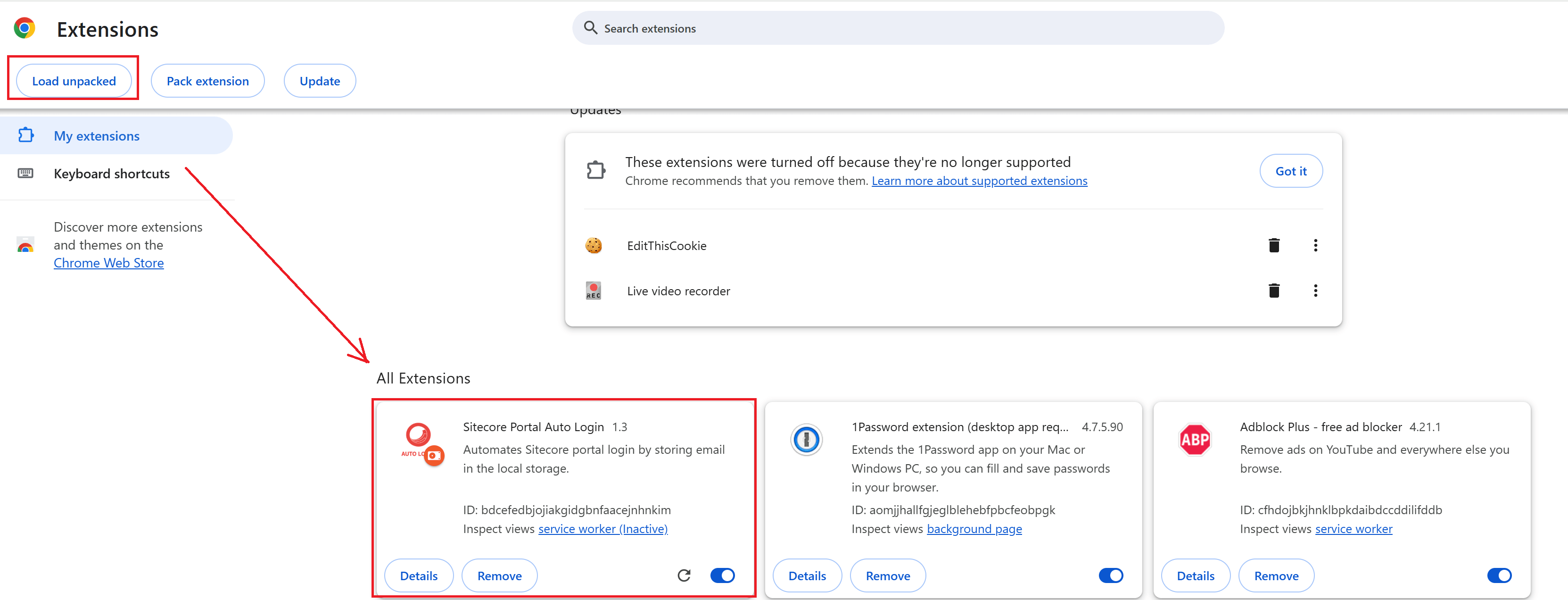Click Live video recorder extension name
The width and height of the screenshot is (1568, 600).
tap(678, 291)
